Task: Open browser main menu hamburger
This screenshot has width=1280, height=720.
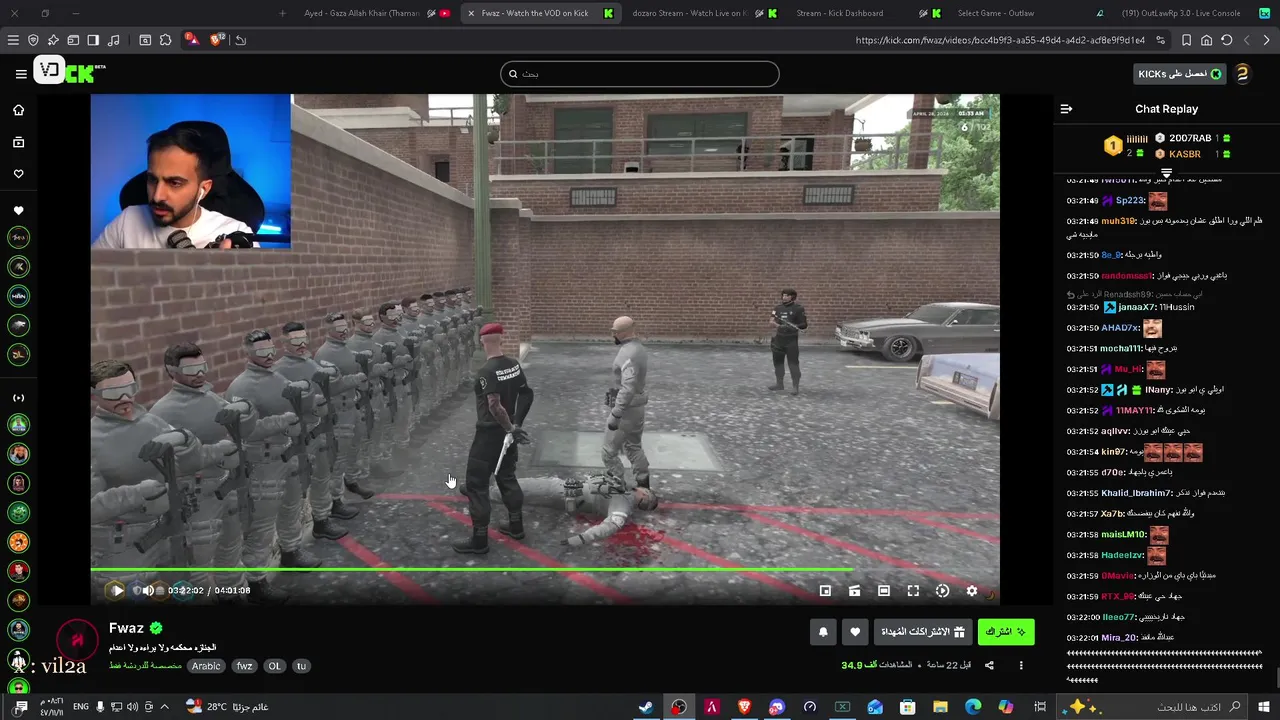Action: click(13, 40)
